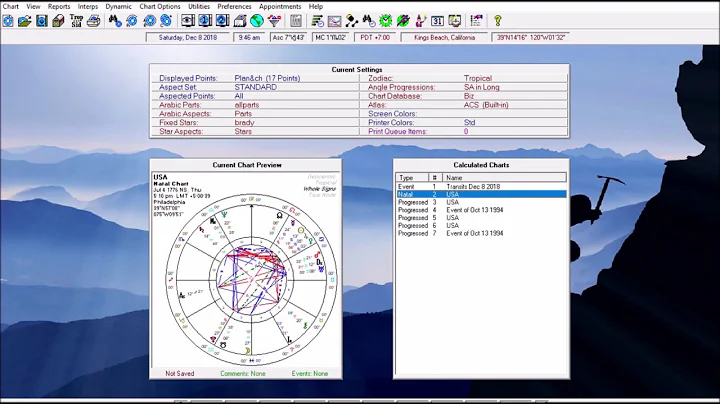720x404 pixels.
Task: Click the Save chart disk icon
Action: [42, 21]
